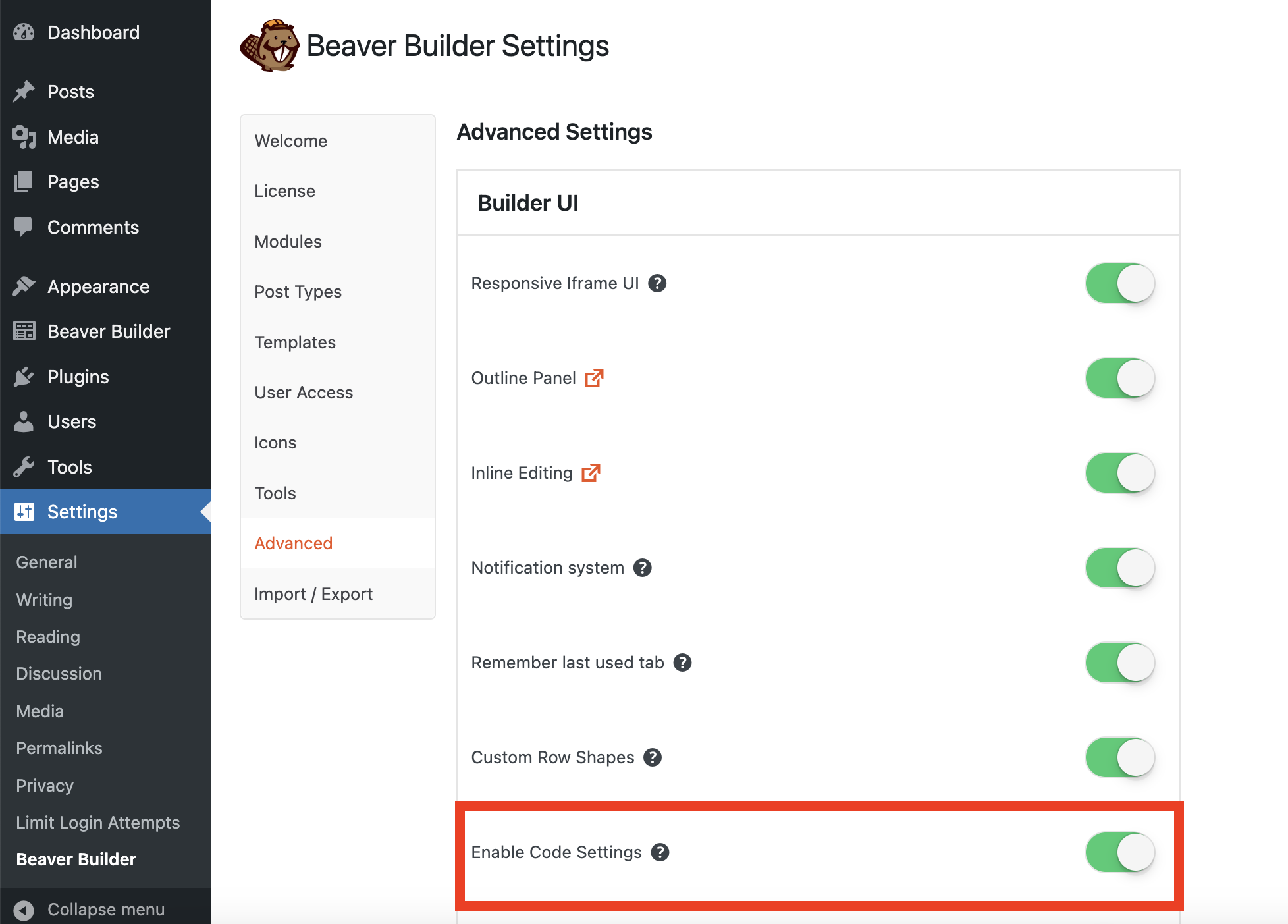Click help icon next to Responsive Iframe UI
Viewport: 1288px width, 924px height.
657,283
